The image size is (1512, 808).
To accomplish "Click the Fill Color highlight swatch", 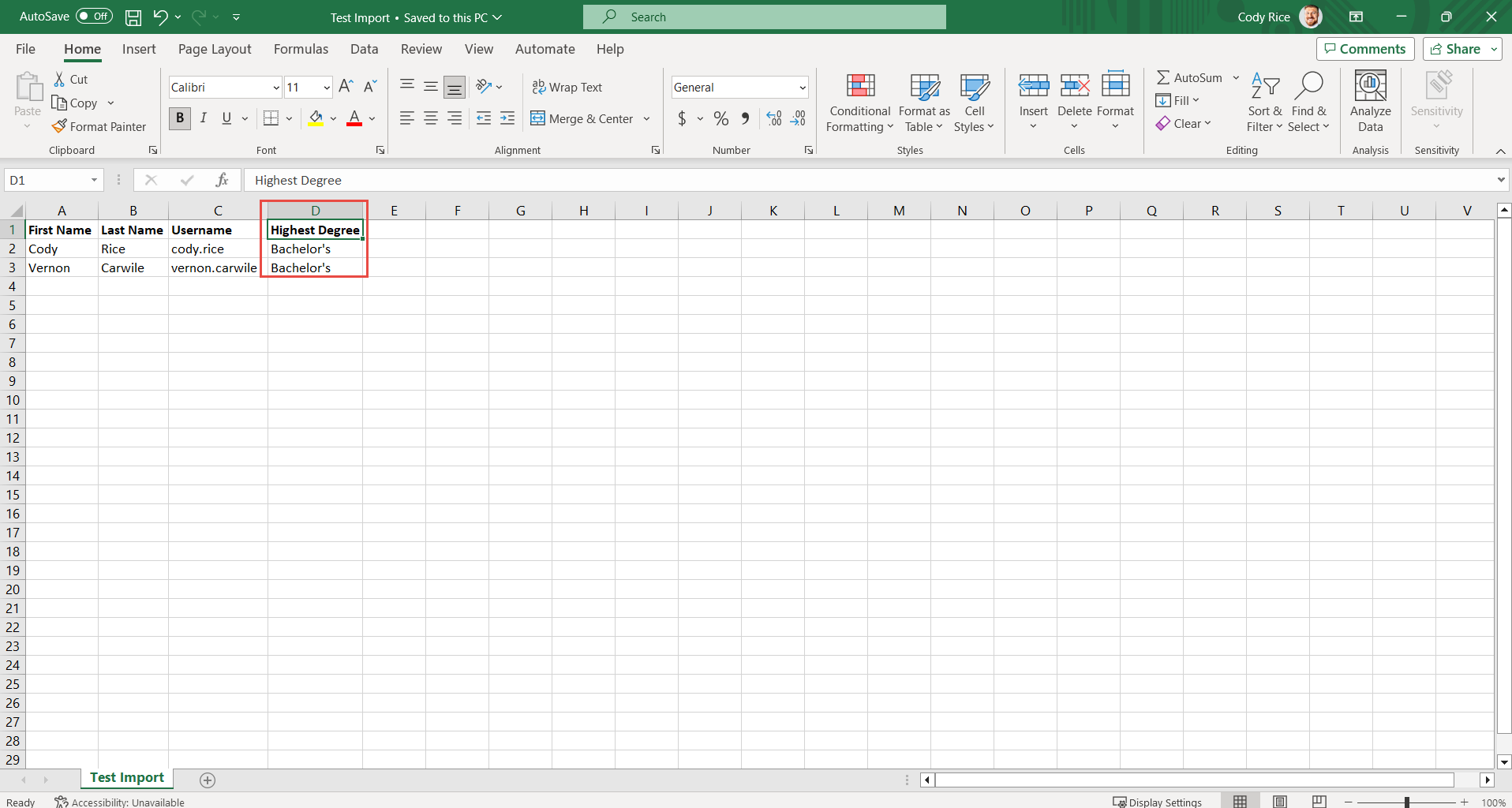I will (316, 118).
